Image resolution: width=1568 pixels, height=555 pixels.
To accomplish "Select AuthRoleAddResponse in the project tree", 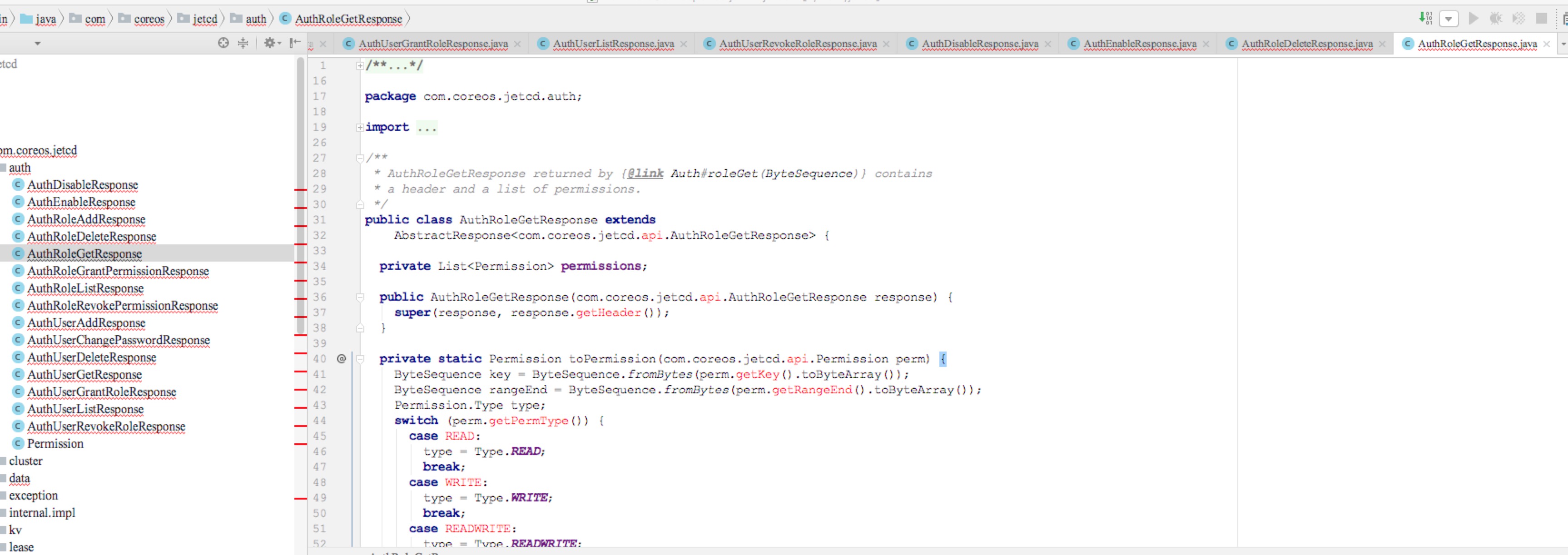I will 85,219.
